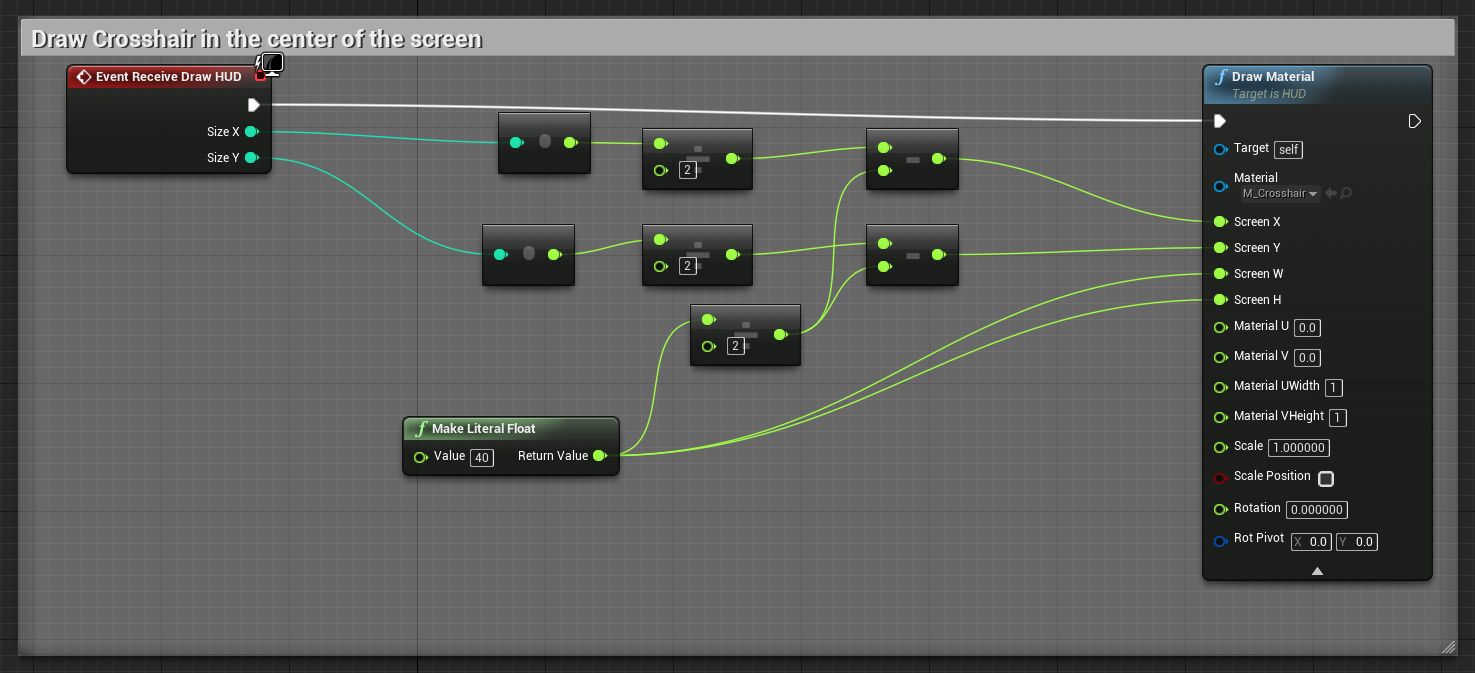Click divisor field 2 in divide node fed by literal float
The width and height of the screenshot is (1475, 673).
(x=736, y=346)
